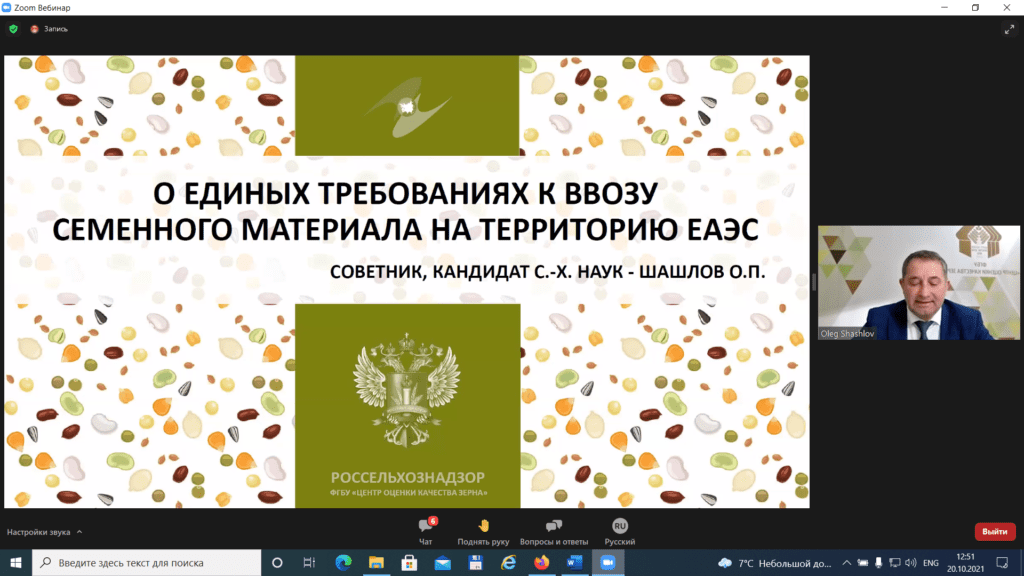Switch keyboard input language ENG in the tray
Viewport: 1024px width, 576px height.
930,563
